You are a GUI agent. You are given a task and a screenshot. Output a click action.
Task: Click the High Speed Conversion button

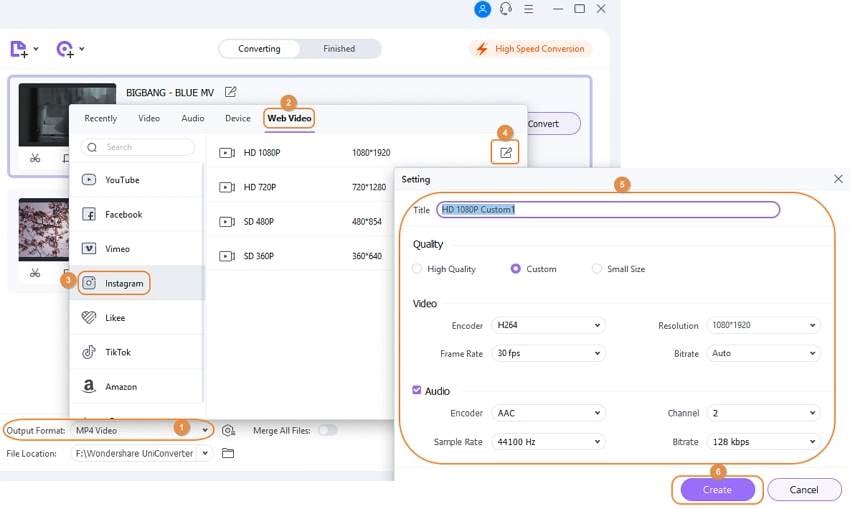click(530, 49)
